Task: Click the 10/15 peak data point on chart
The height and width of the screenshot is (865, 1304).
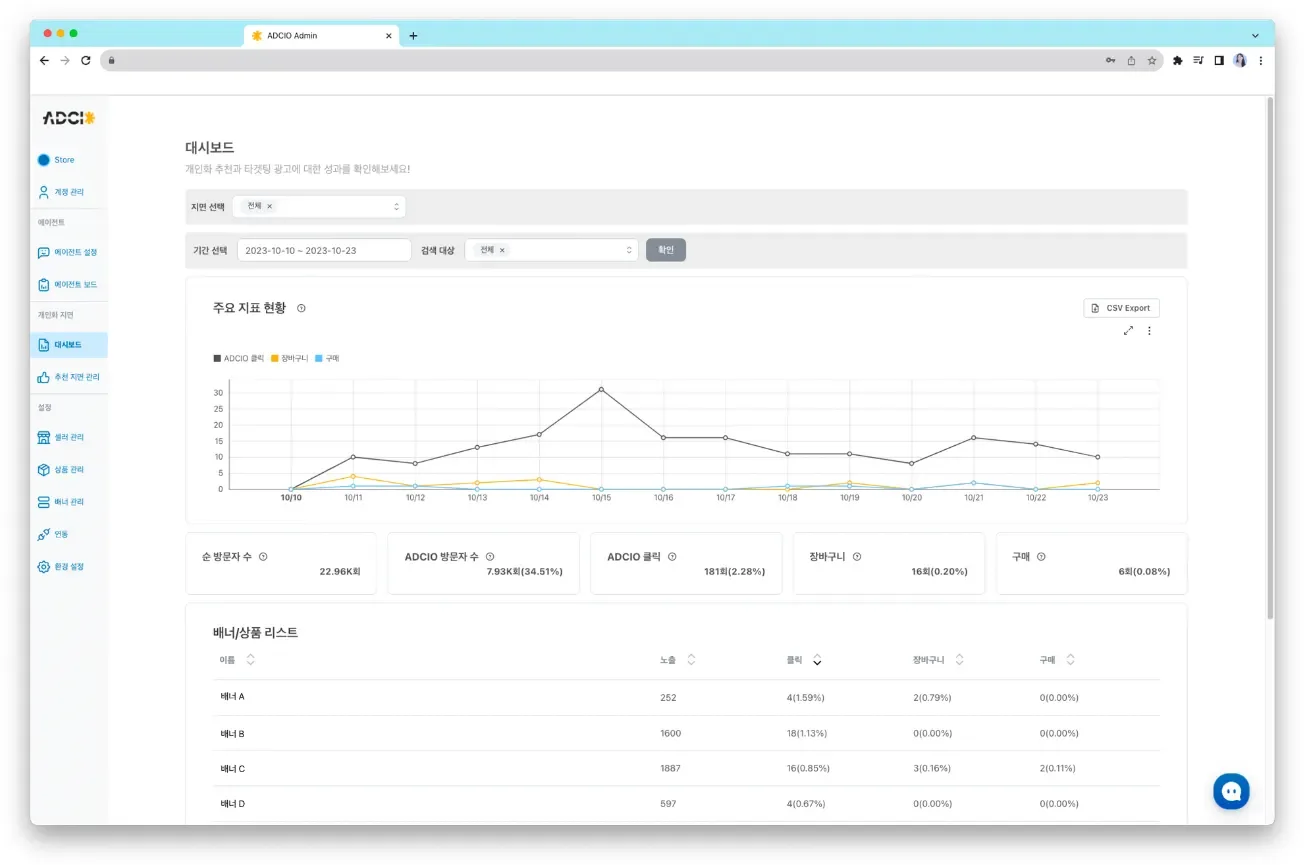Action: coord(601,389)
